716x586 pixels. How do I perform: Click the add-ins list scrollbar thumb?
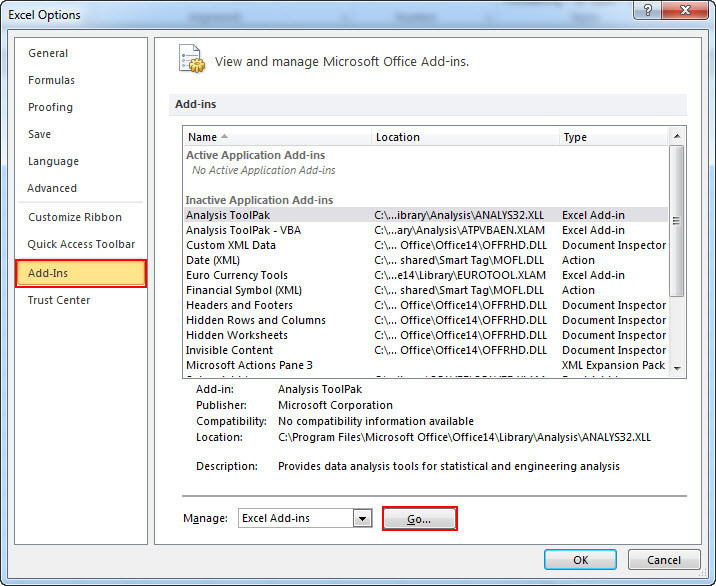coord(676,221)
